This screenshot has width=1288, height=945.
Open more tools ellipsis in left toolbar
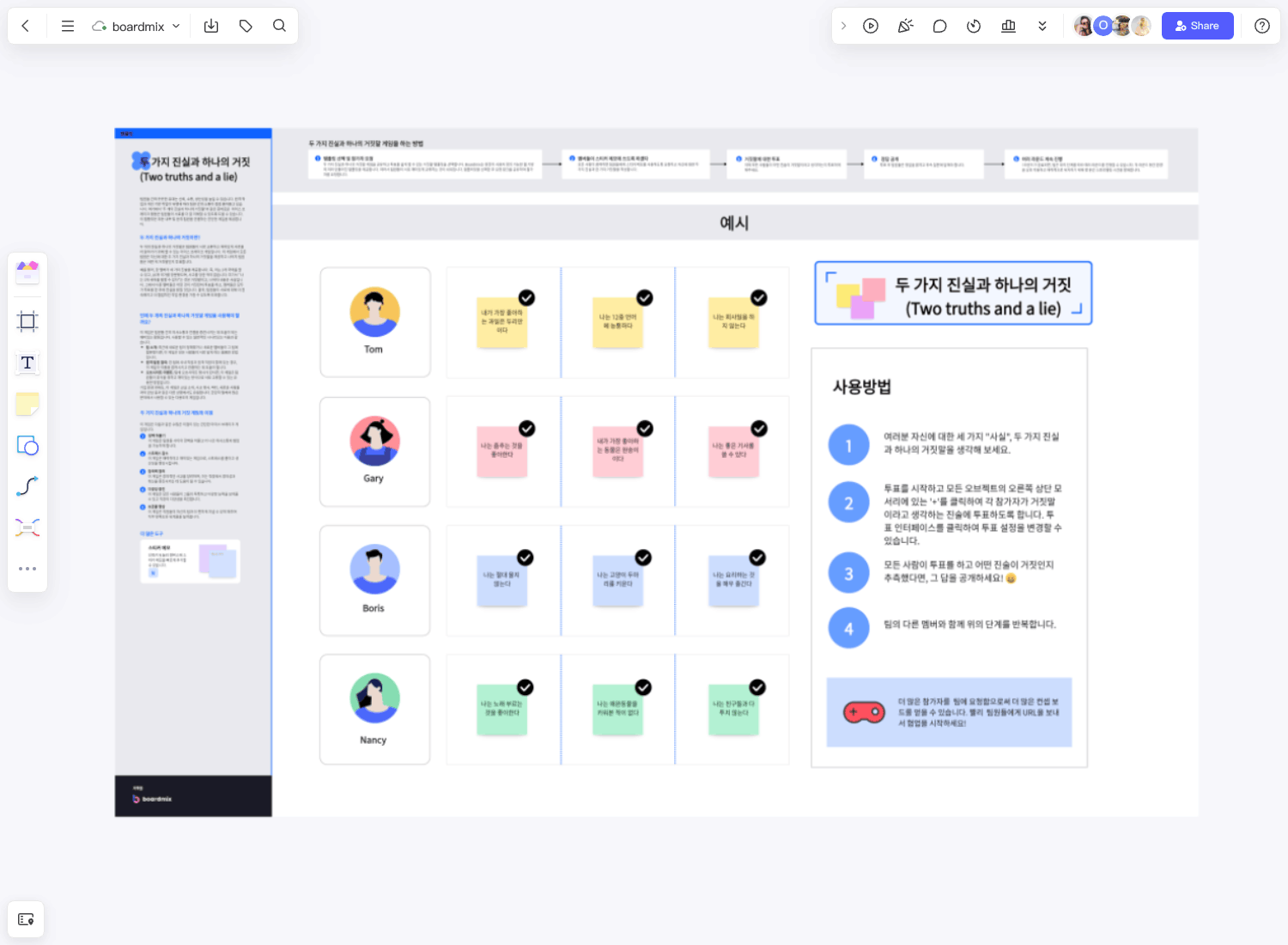[x=27, y=569]
